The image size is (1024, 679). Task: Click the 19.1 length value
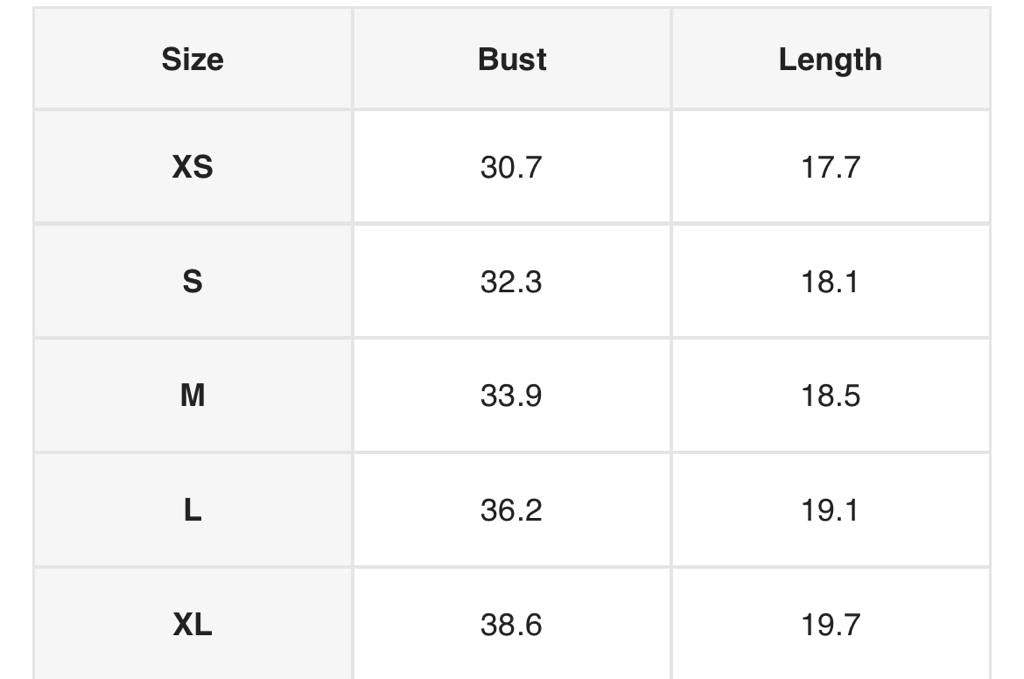pos(830,511)
